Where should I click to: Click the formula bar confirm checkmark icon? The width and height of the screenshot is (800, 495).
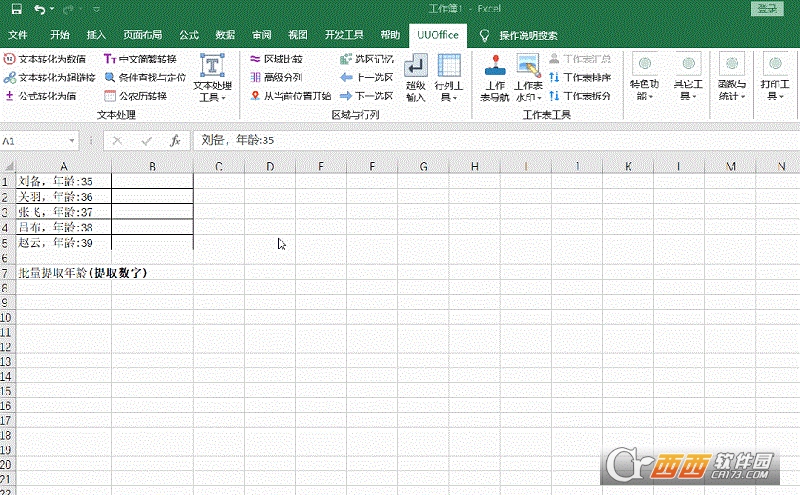tap(146, 140)
